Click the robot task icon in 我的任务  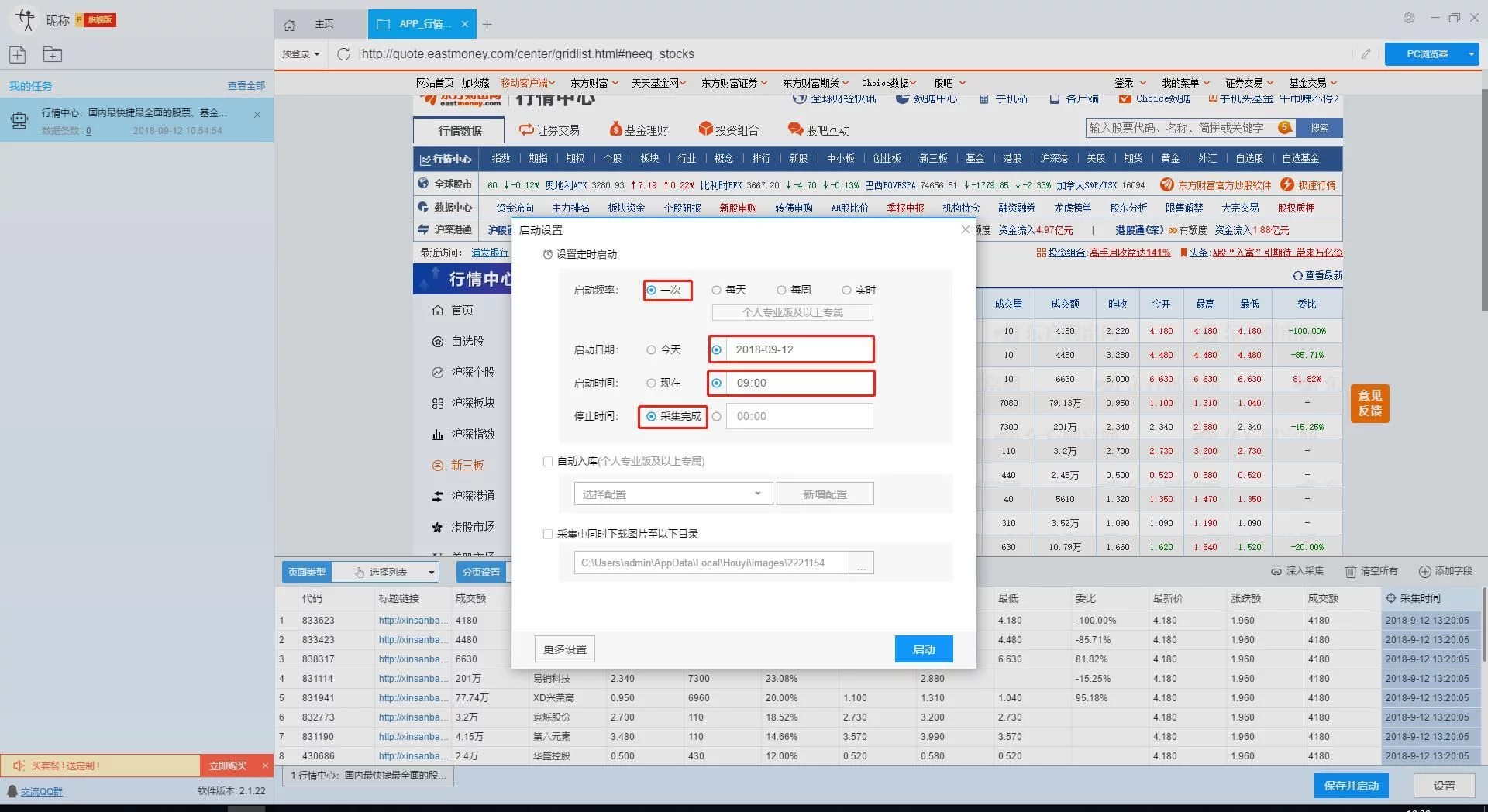click(x=19, y=120)
